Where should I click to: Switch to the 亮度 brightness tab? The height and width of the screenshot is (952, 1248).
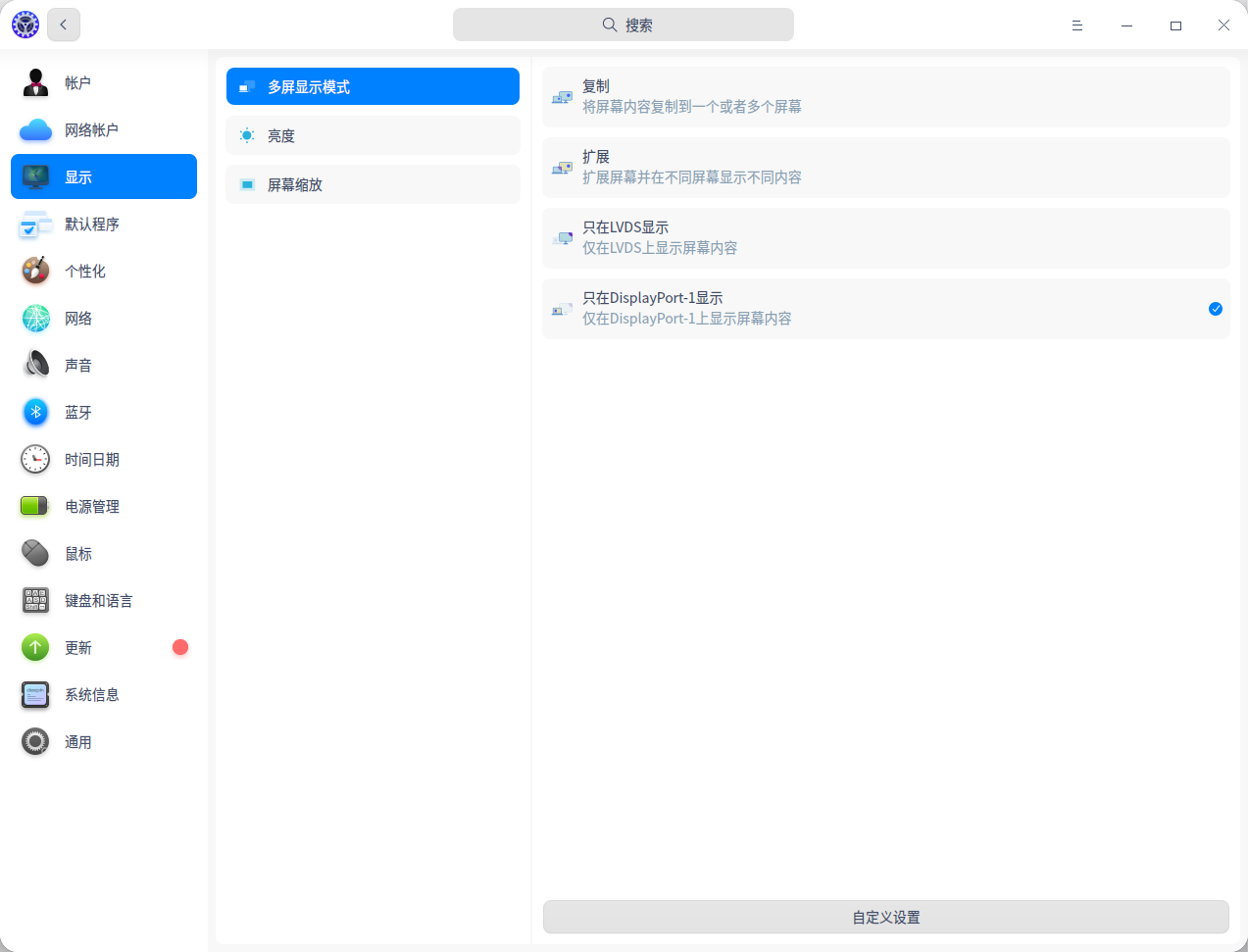(x=373, y=135)
